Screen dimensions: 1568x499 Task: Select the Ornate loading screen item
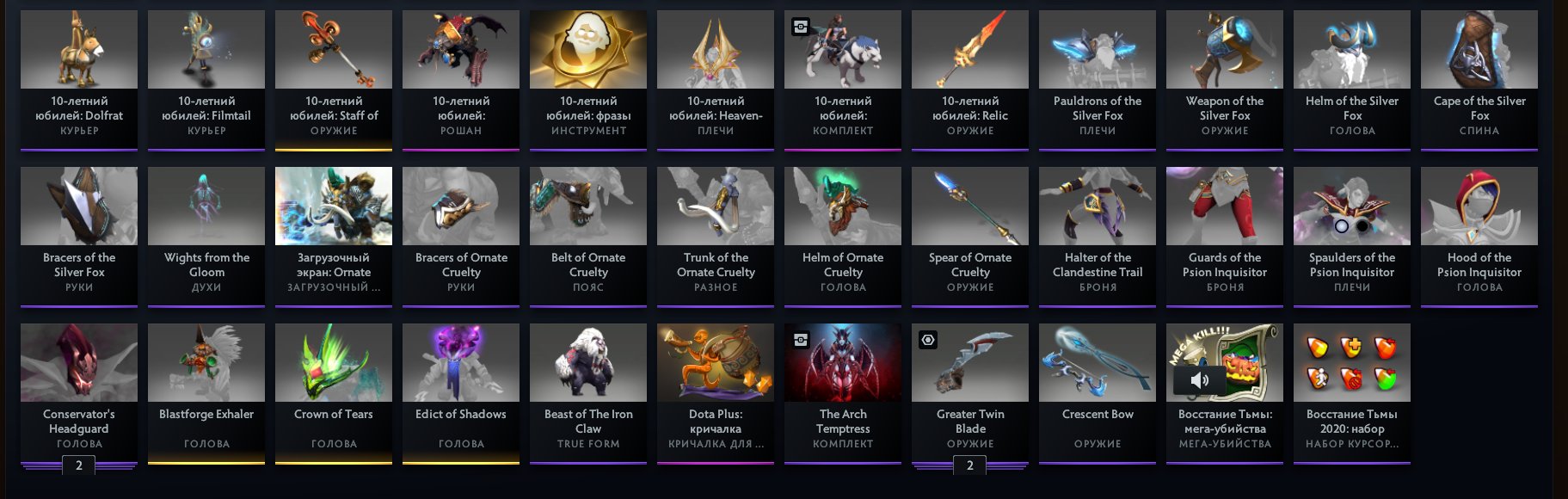click(334, 237)
